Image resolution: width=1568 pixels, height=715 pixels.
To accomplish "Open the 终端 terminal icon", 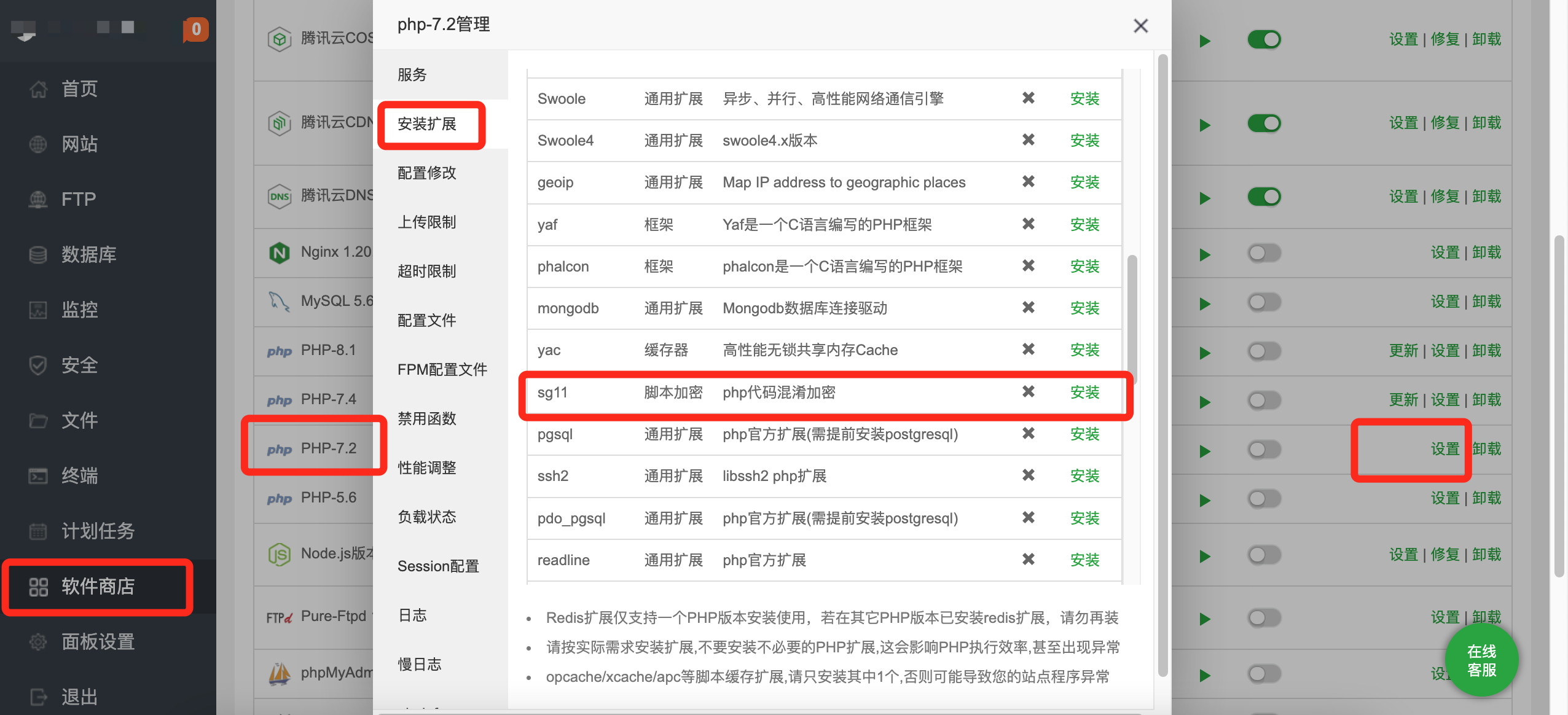I will click(38, 475).
